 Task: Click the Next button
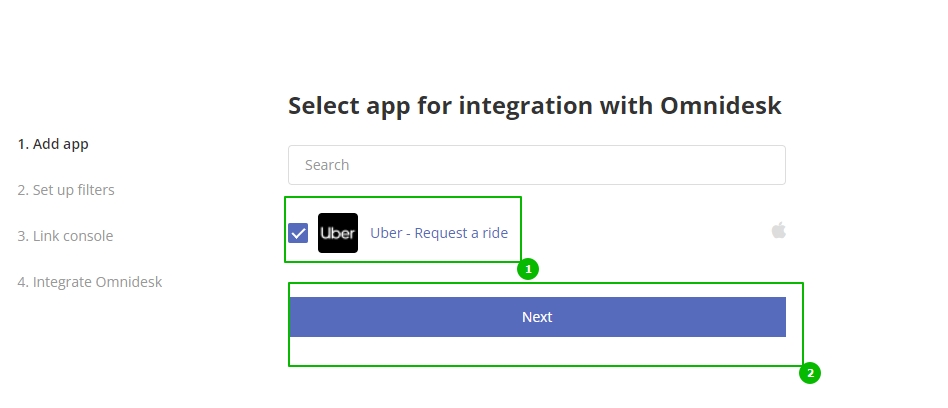point(537,317)
